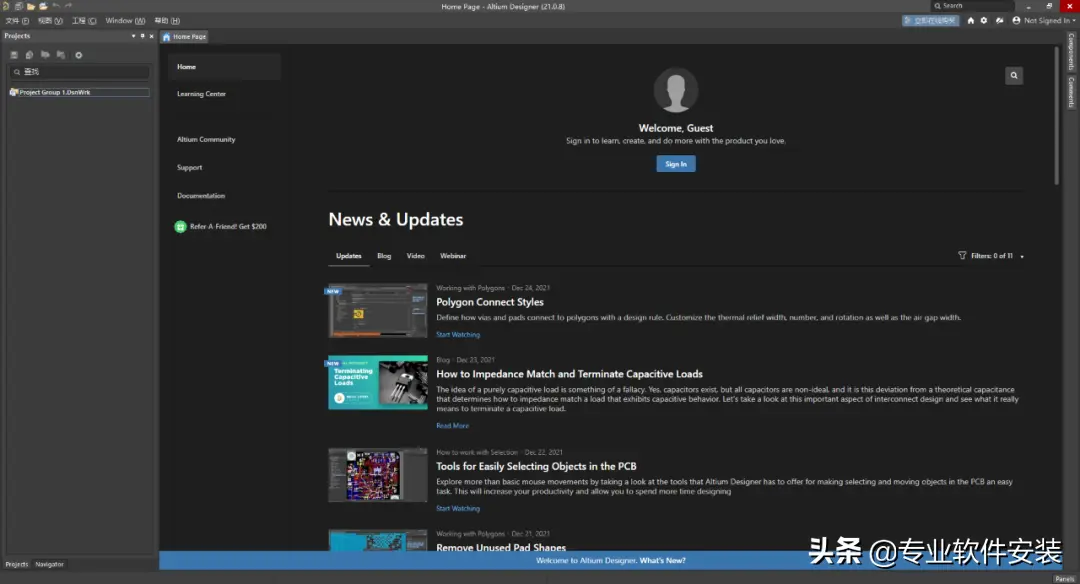Image resolution: width=1080 pixels, height=584 pixels.
Task: Click the Refer A Friend green gift icon
Action: pyautogui.click(x=180, y=227)
